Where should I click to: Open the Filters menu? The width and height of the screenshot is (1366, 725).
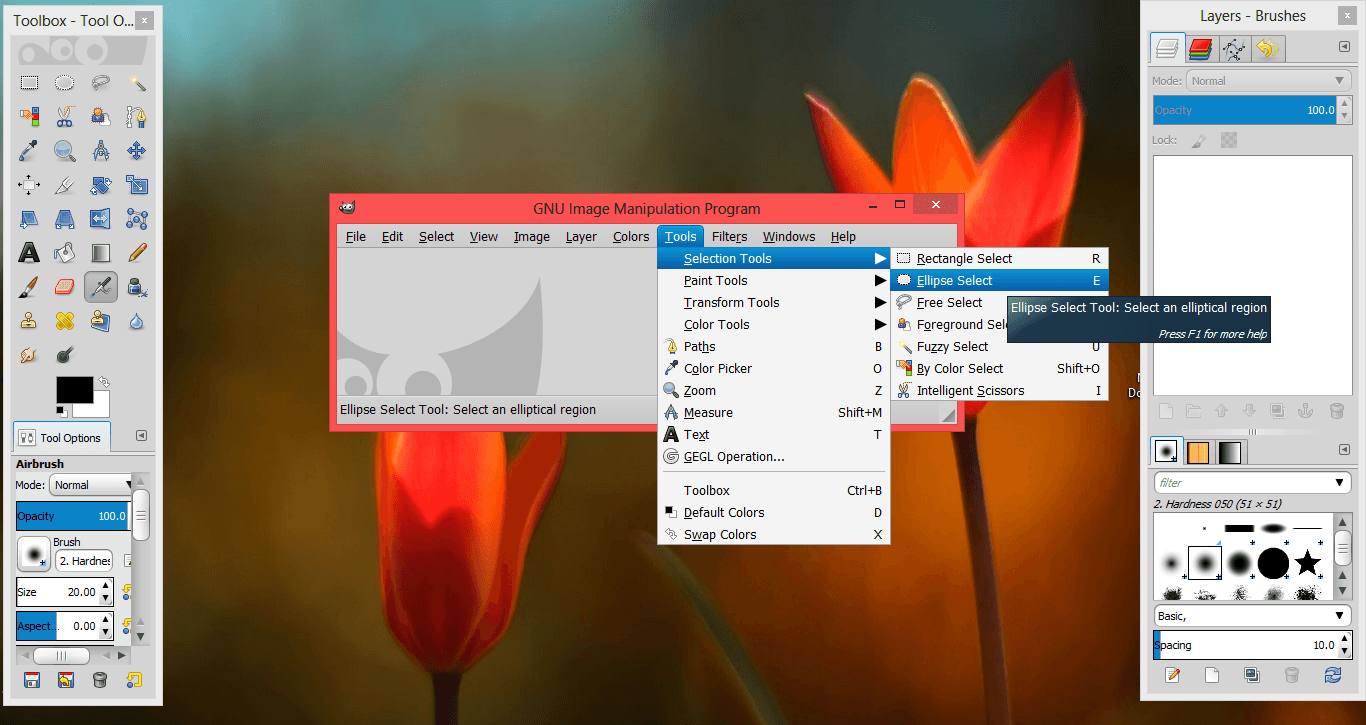coord(730,237)
